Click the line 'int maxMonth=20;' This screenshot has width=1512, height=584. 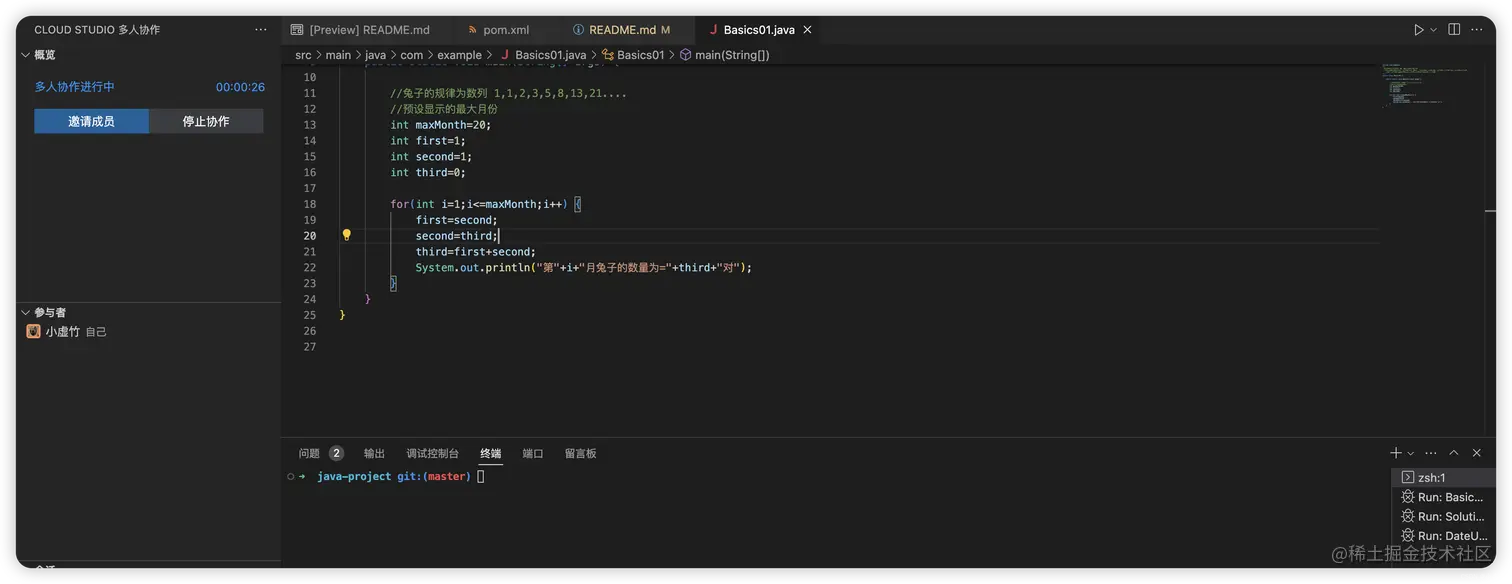[441, 125]
